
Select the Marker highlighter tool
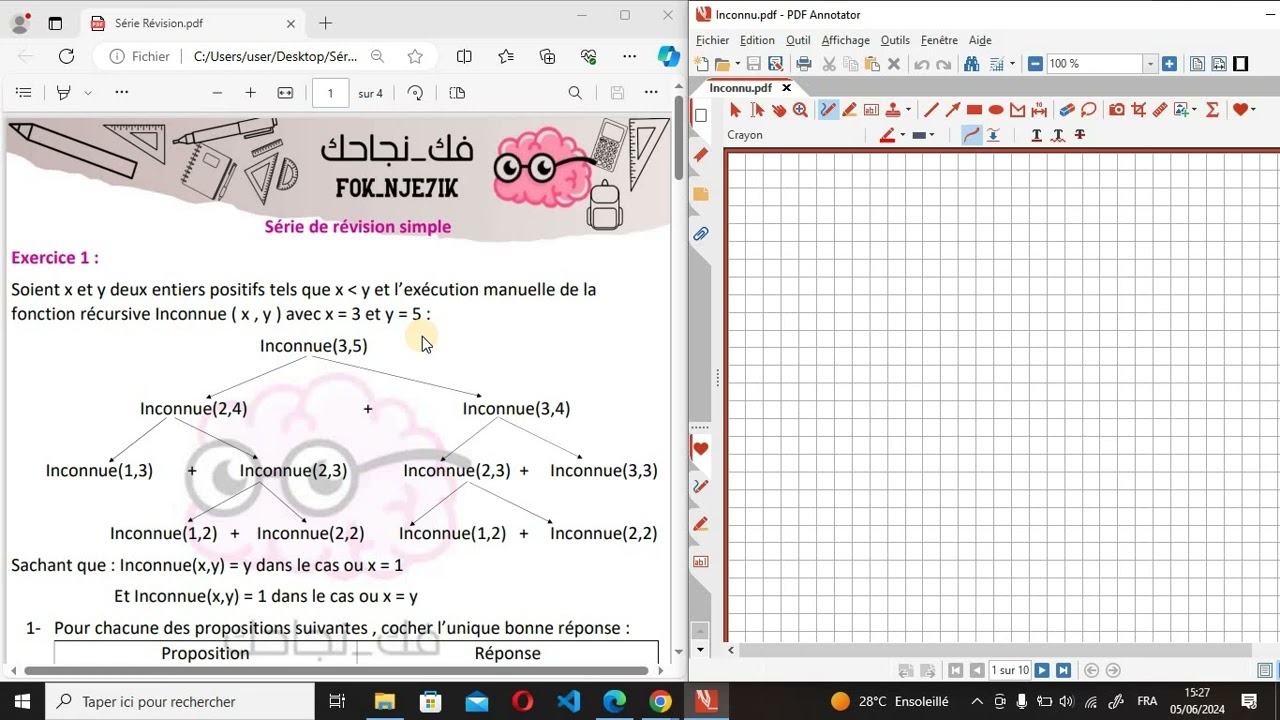pos(849,110)
